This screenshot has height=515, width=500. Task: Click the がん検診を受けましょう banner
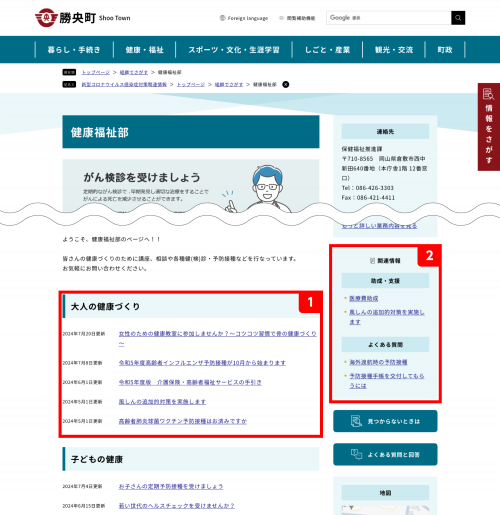tap(191, 186)
